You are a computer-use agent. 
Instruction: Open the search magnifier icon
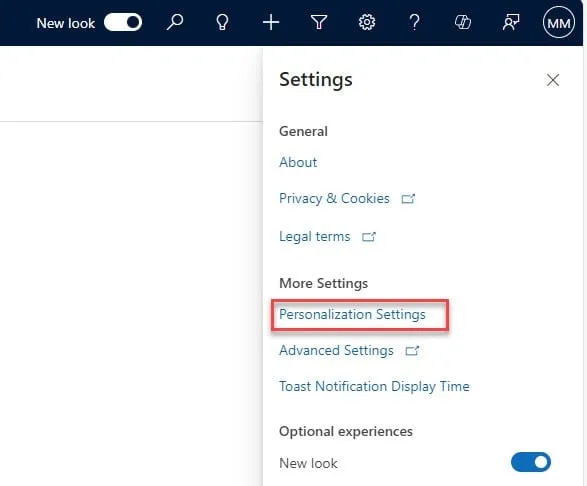coord(175,22)
